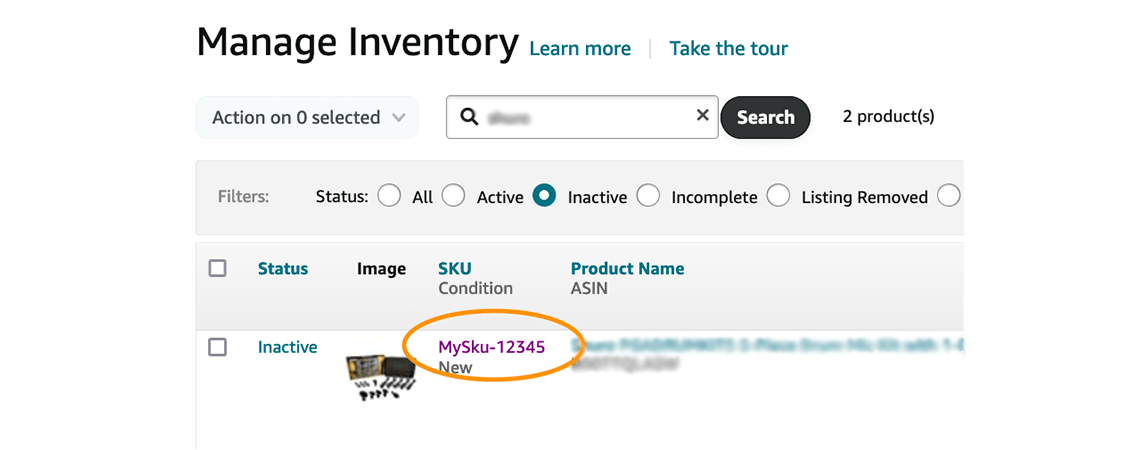
Task: Click the Search button
Action: pos(765,117)
